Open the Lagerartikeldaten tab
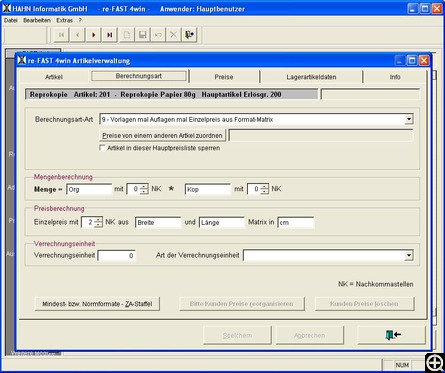The height and width of the screenshot is (373, 445). [x=311, y=77]
